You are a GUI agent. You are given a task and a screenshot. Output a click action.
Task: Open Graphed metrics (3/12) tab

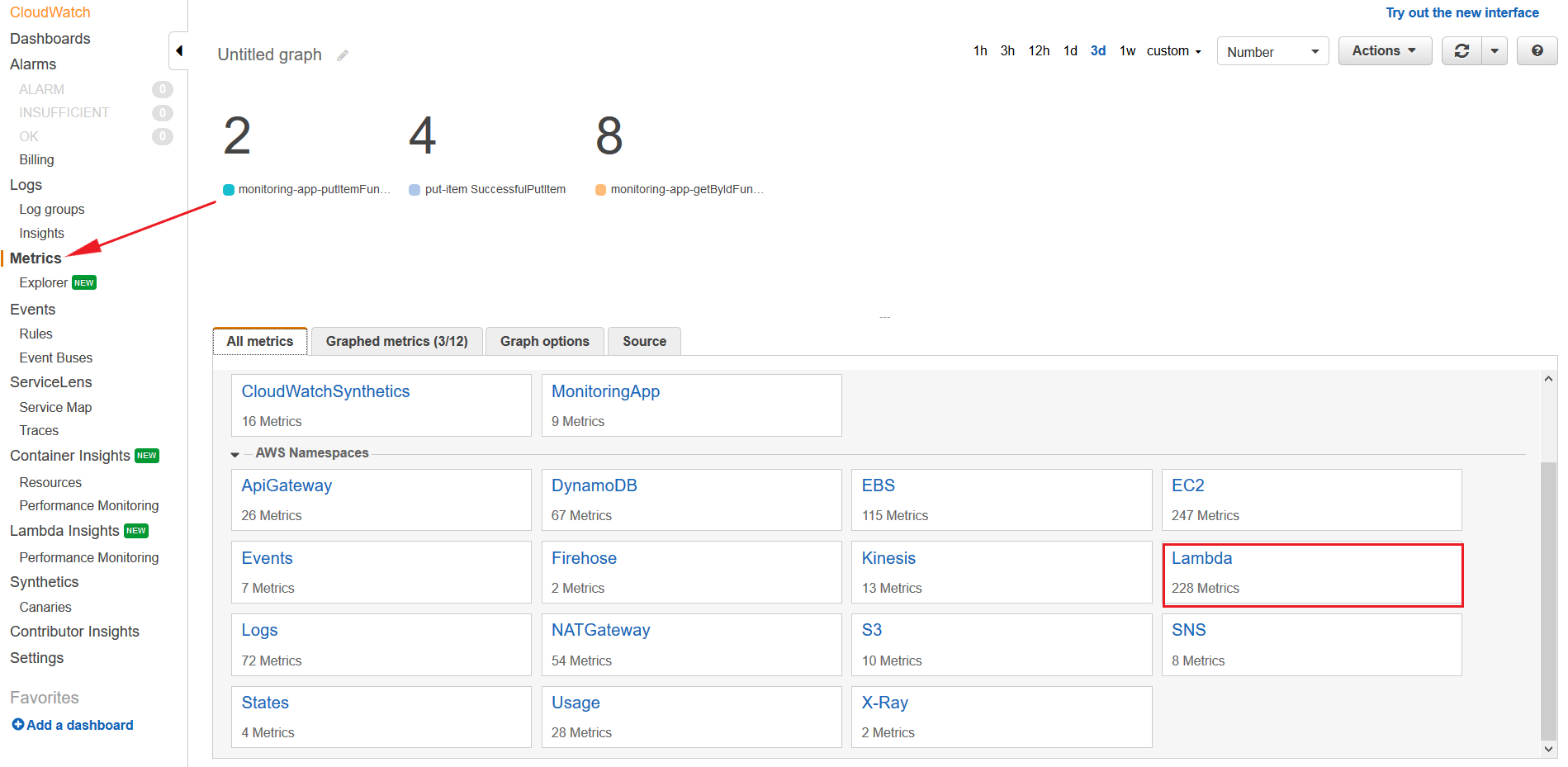pos(397,341)
